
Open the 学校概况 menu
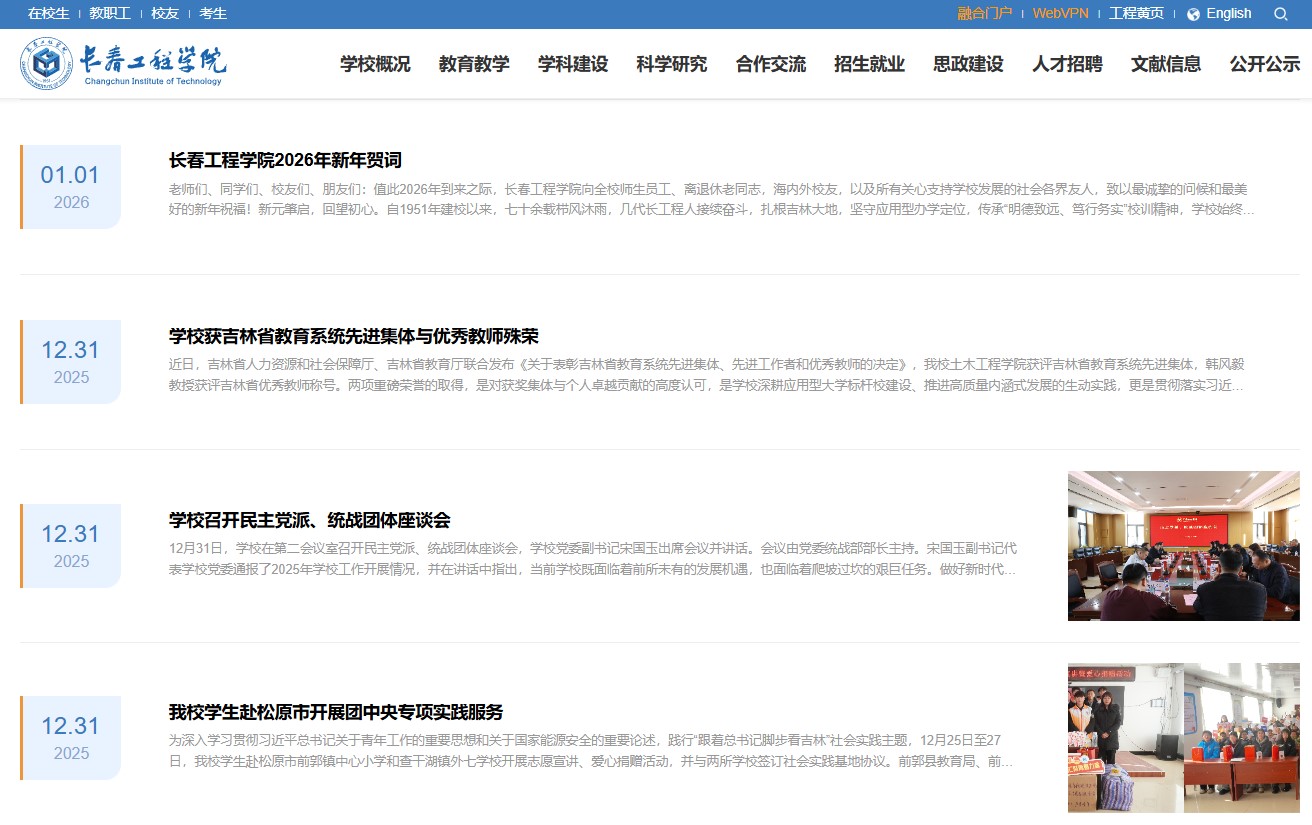pyautogui.click(x=375, y=64)
